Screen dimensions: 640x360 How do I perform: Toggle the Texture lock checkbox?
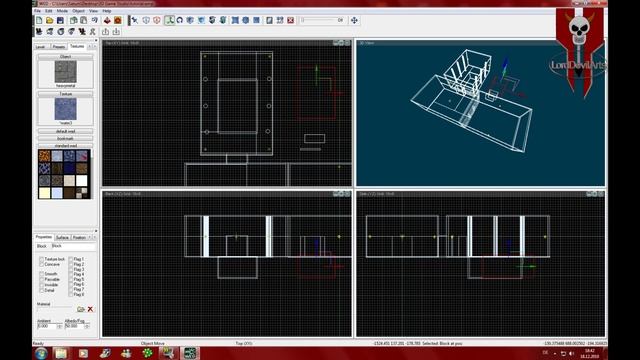click(41, 259)
